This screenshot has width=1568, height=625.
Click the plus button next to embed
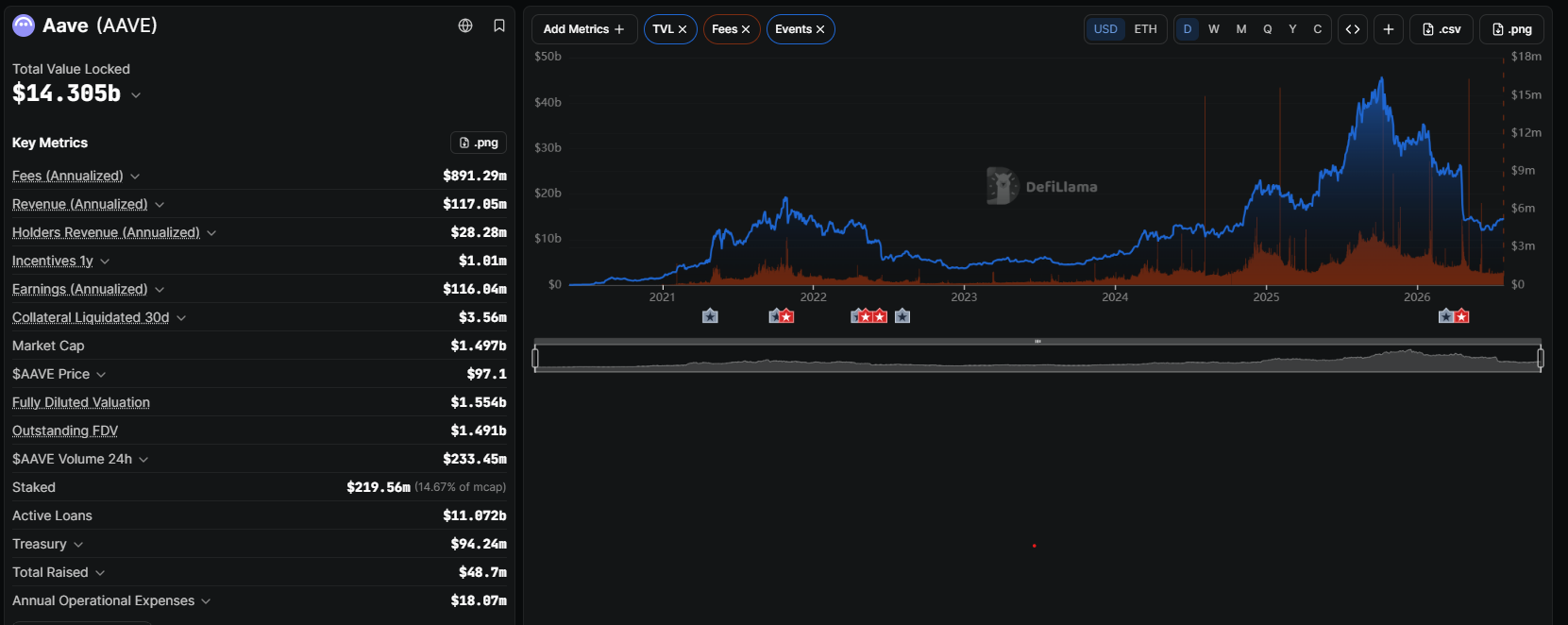point(1389,29)
